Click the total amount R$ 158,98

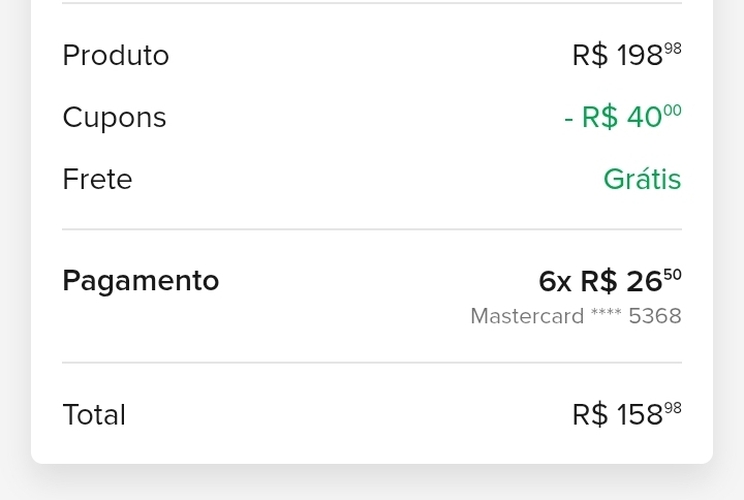626,414
